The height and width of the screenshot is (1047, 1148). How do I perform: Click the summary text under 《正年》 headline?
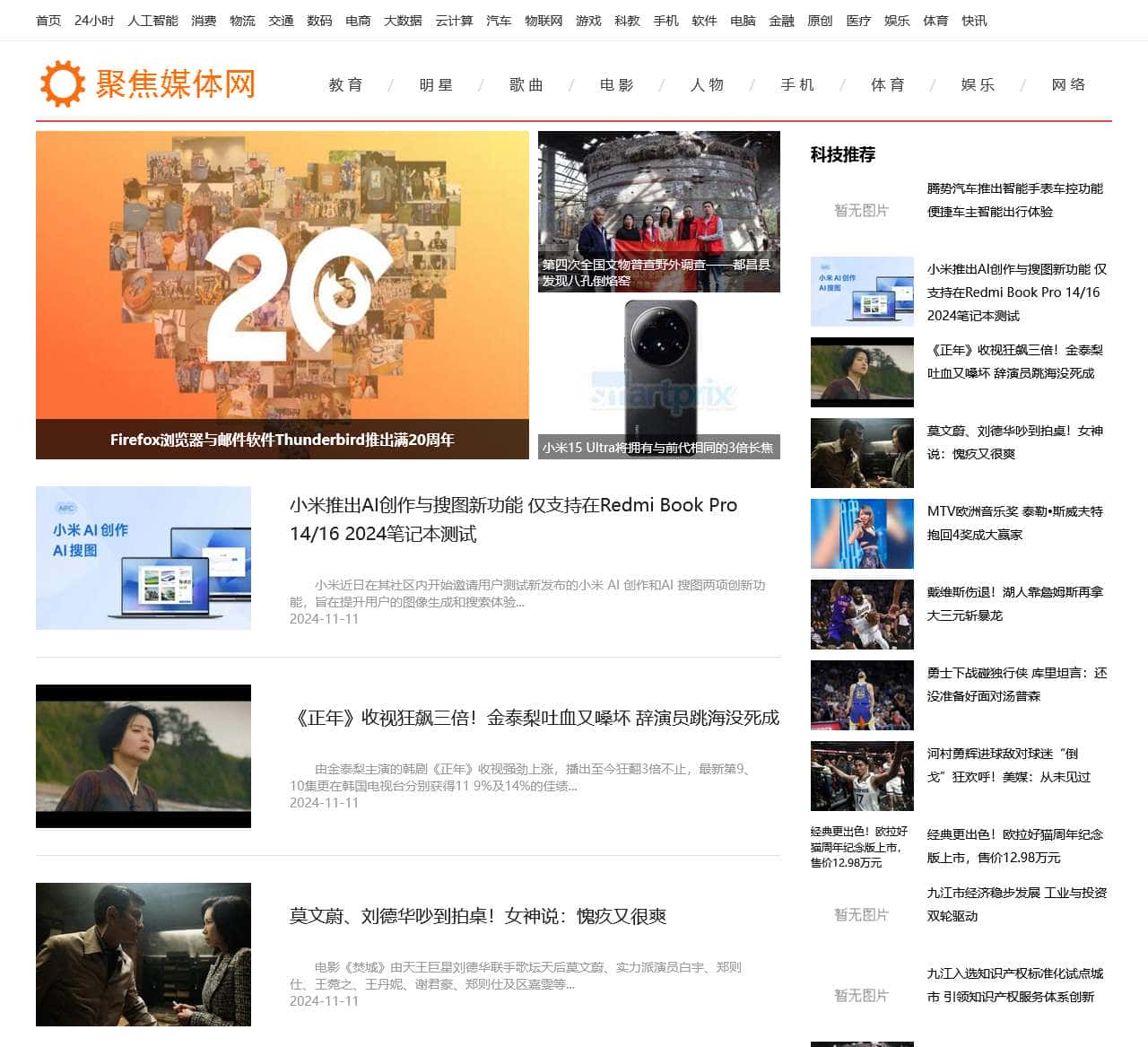pos(521,777)
